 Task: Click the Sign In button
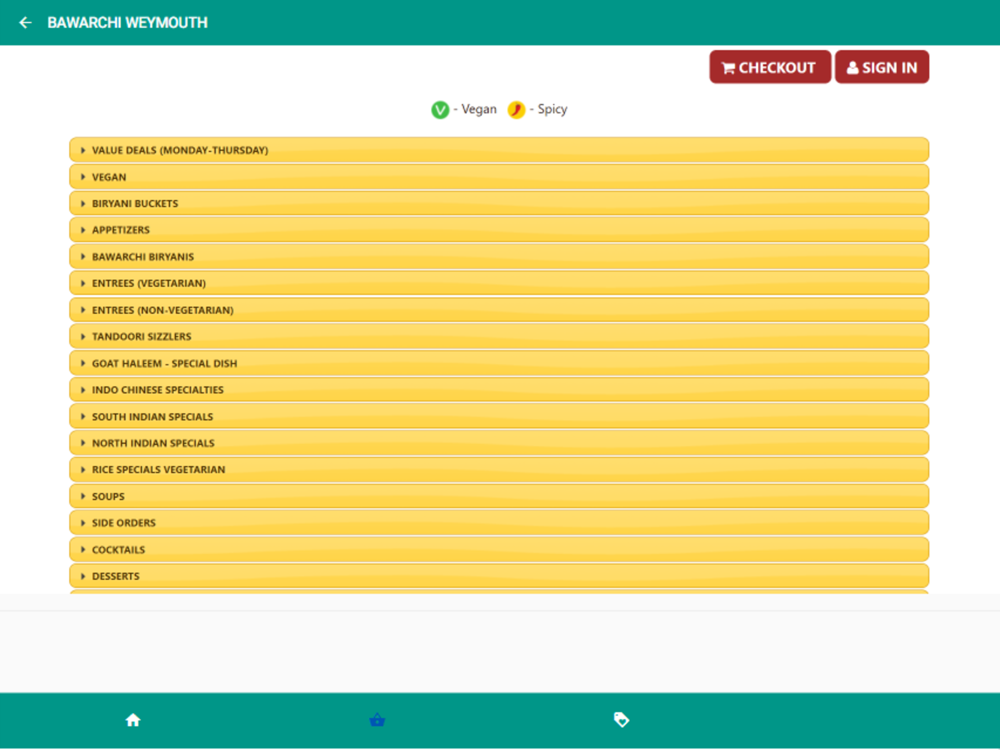[x=881, y=67]
